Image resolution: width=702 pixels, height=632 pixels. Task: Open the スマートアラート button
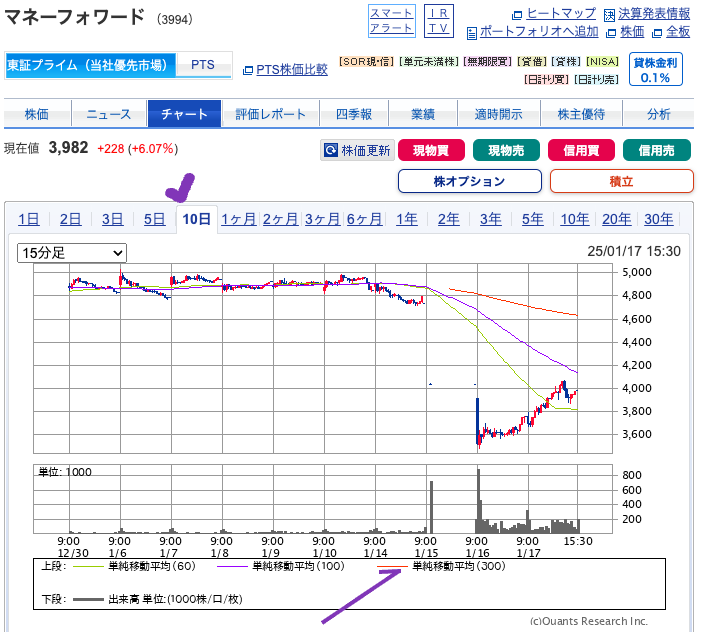(392, 21)
